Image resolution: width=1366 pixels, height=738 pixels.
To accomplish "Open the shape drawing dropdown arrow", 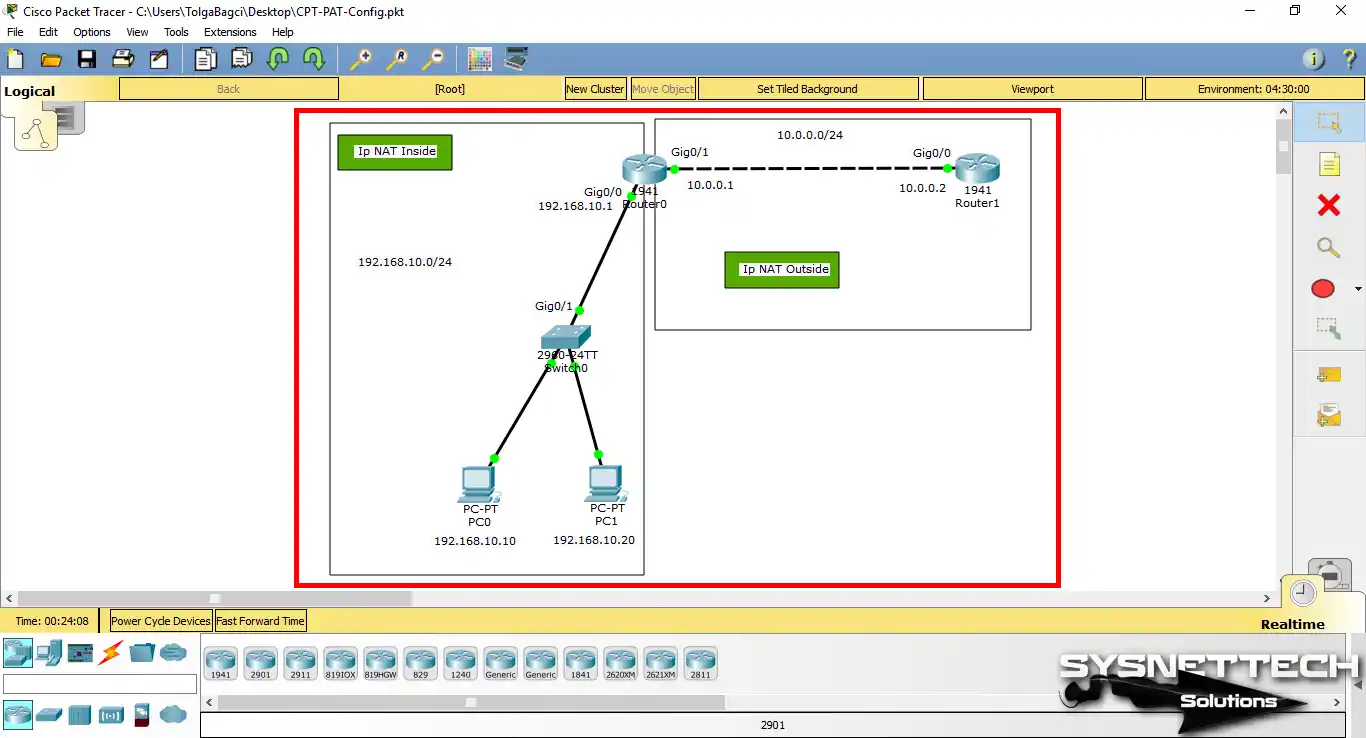I will tap(1356, 288).
